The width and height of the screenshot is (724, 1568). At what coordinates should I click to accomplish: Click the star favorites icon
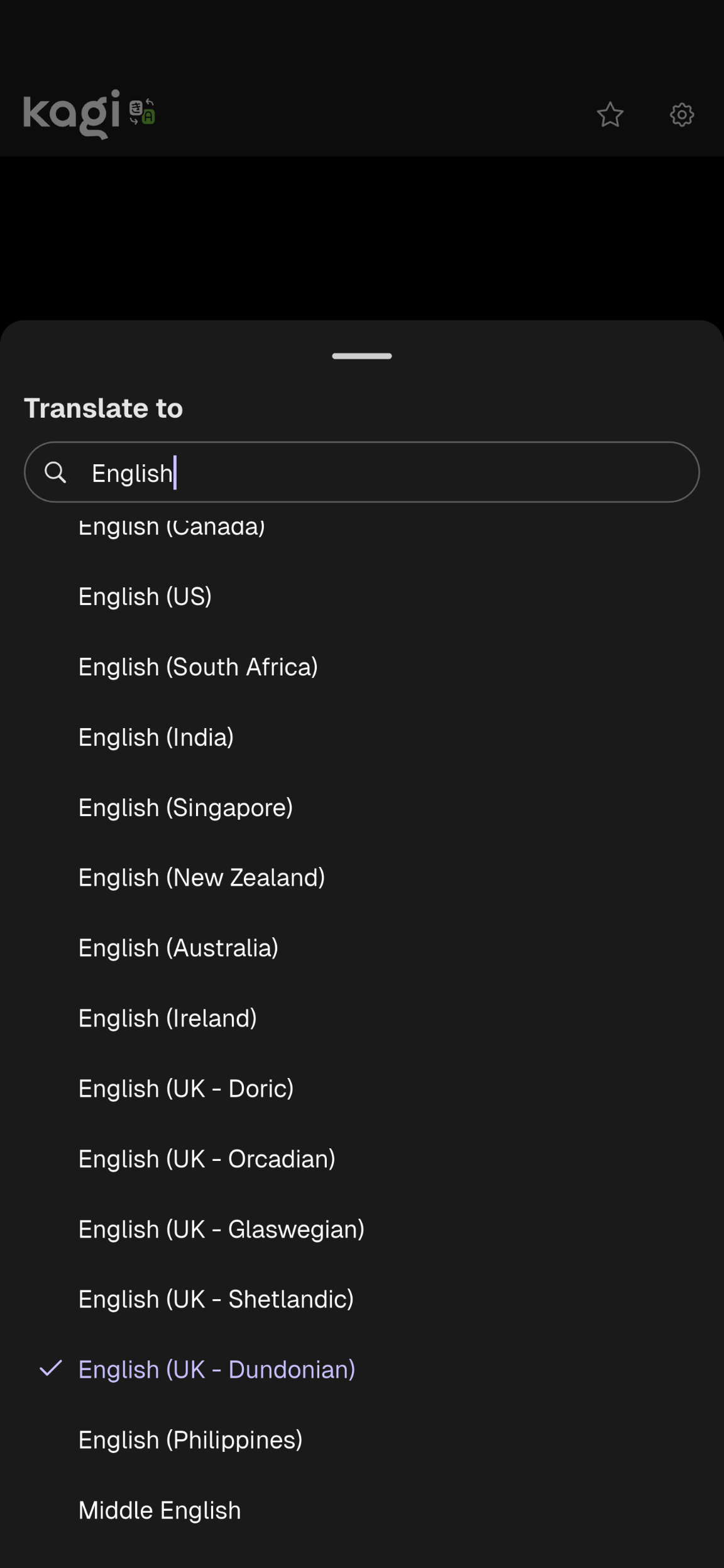pos(610,114)
